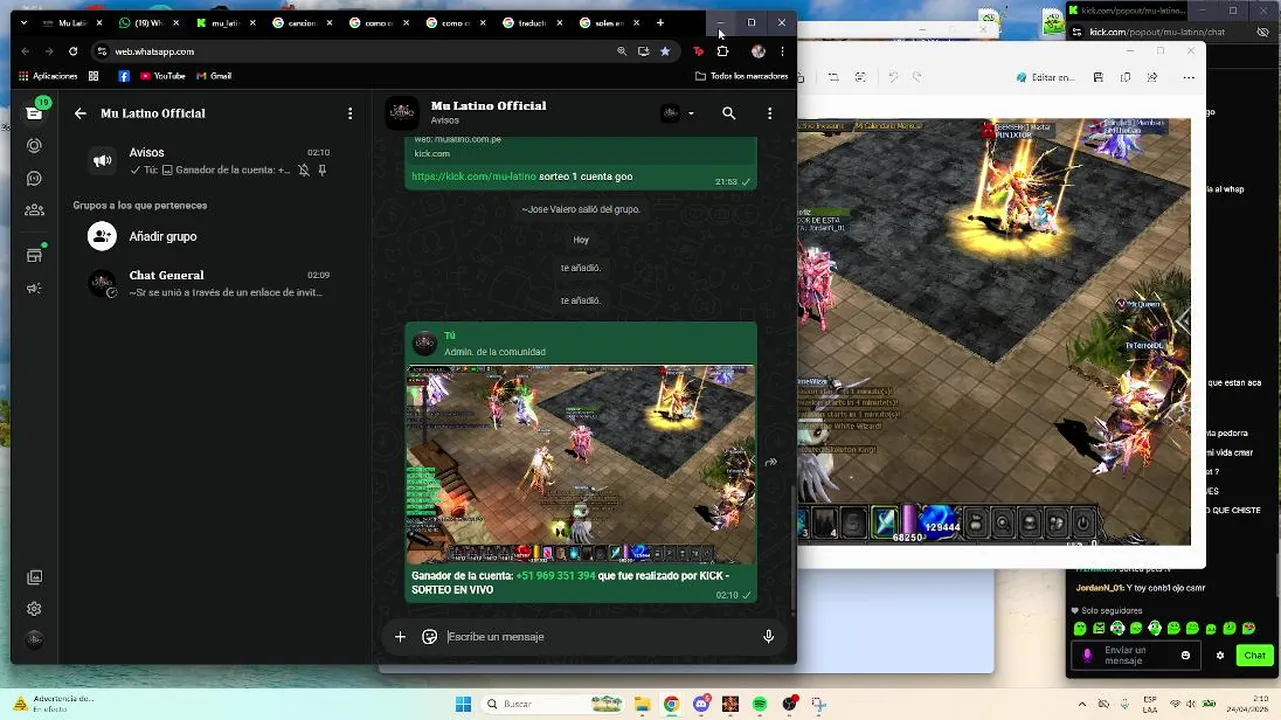This screenshot has width=1281, height=720.
Task: Expand Chrome tab search dropdown
Action: [x=24, y=23]
